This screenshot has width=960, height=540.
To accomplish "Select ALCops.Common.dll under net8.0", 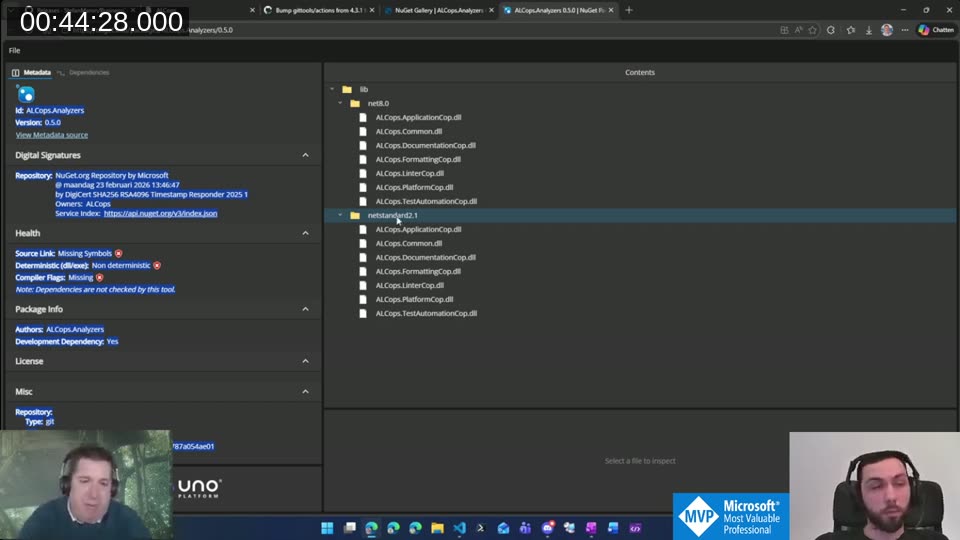I will pos(408,132).
